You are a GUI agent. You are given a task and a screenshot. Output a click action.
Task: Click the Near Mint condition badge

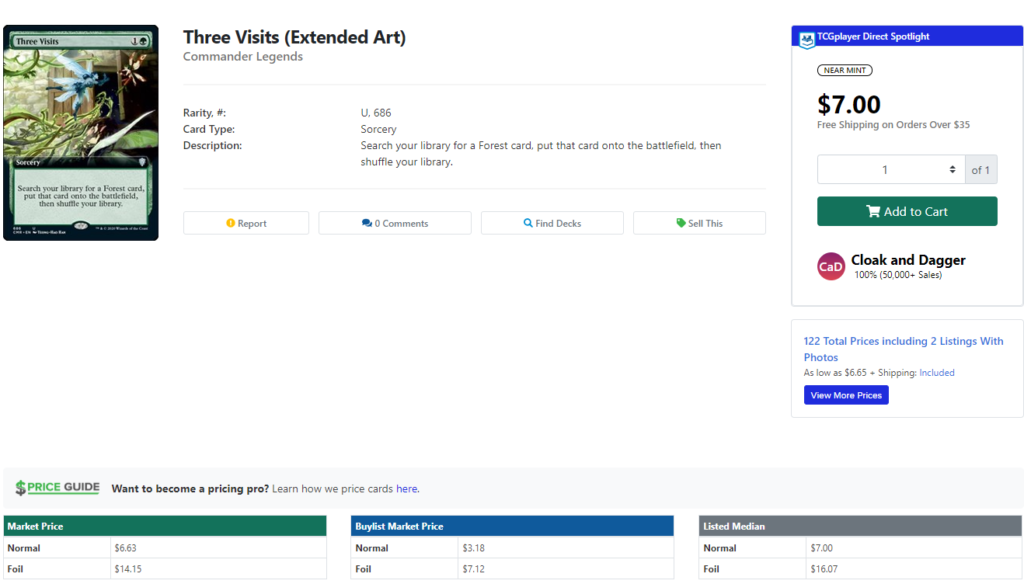pyautogui.click(x=844, y=70)
